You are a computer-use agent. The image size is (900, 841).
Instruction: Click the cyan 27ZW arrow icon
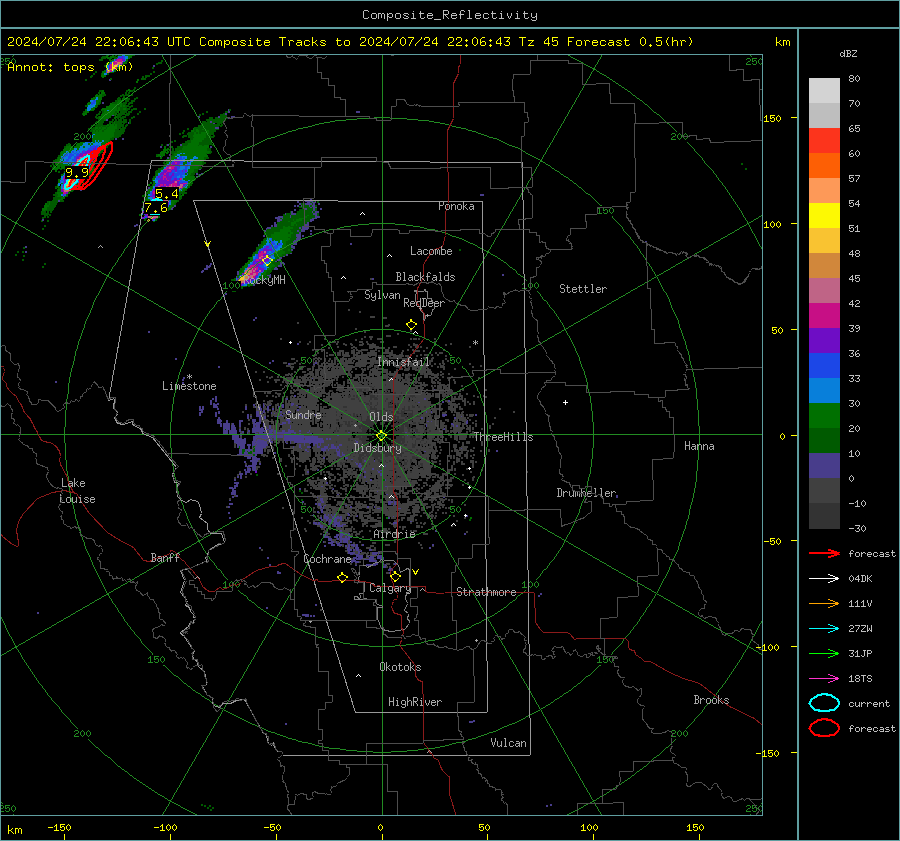click(824, 629)
